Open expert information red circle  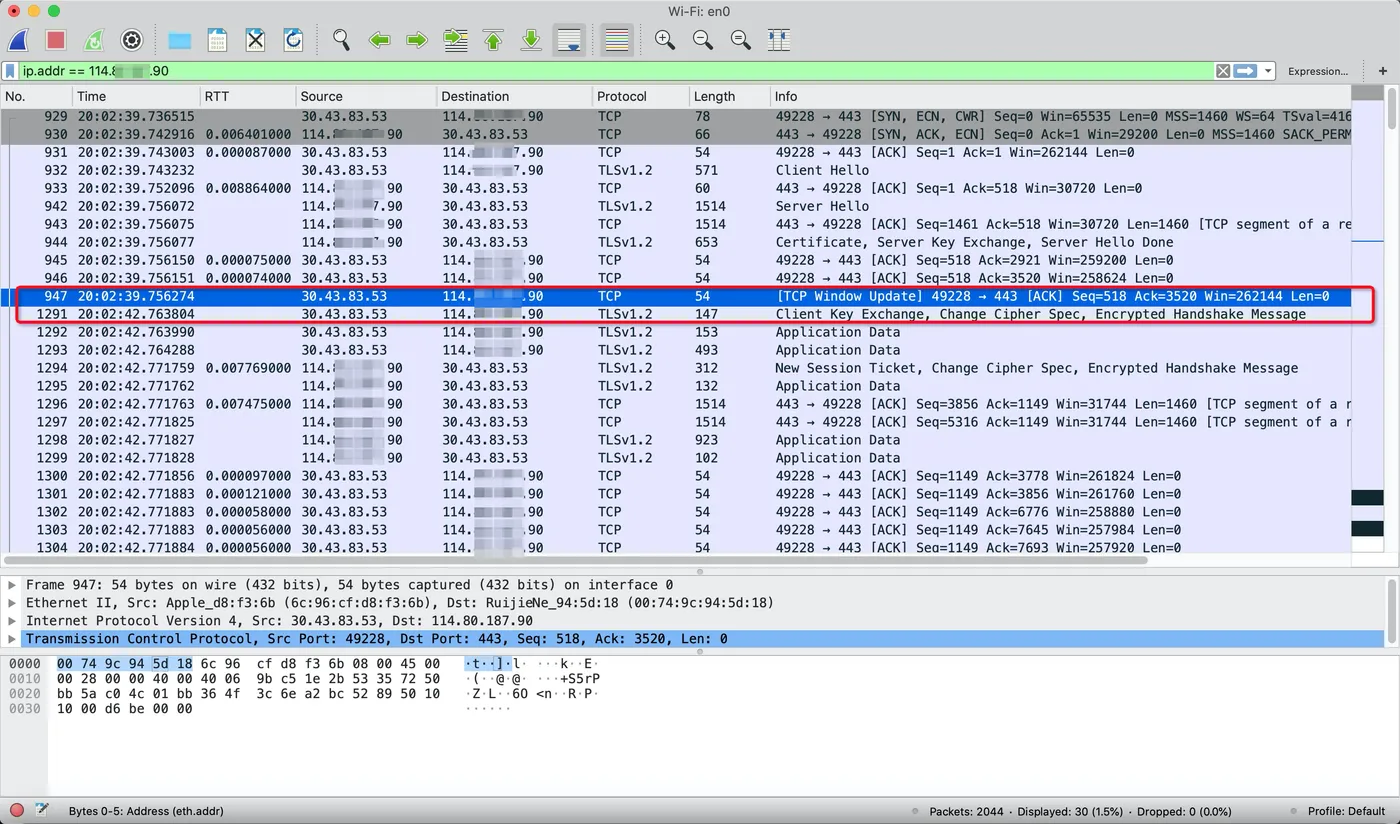(17, 810)
